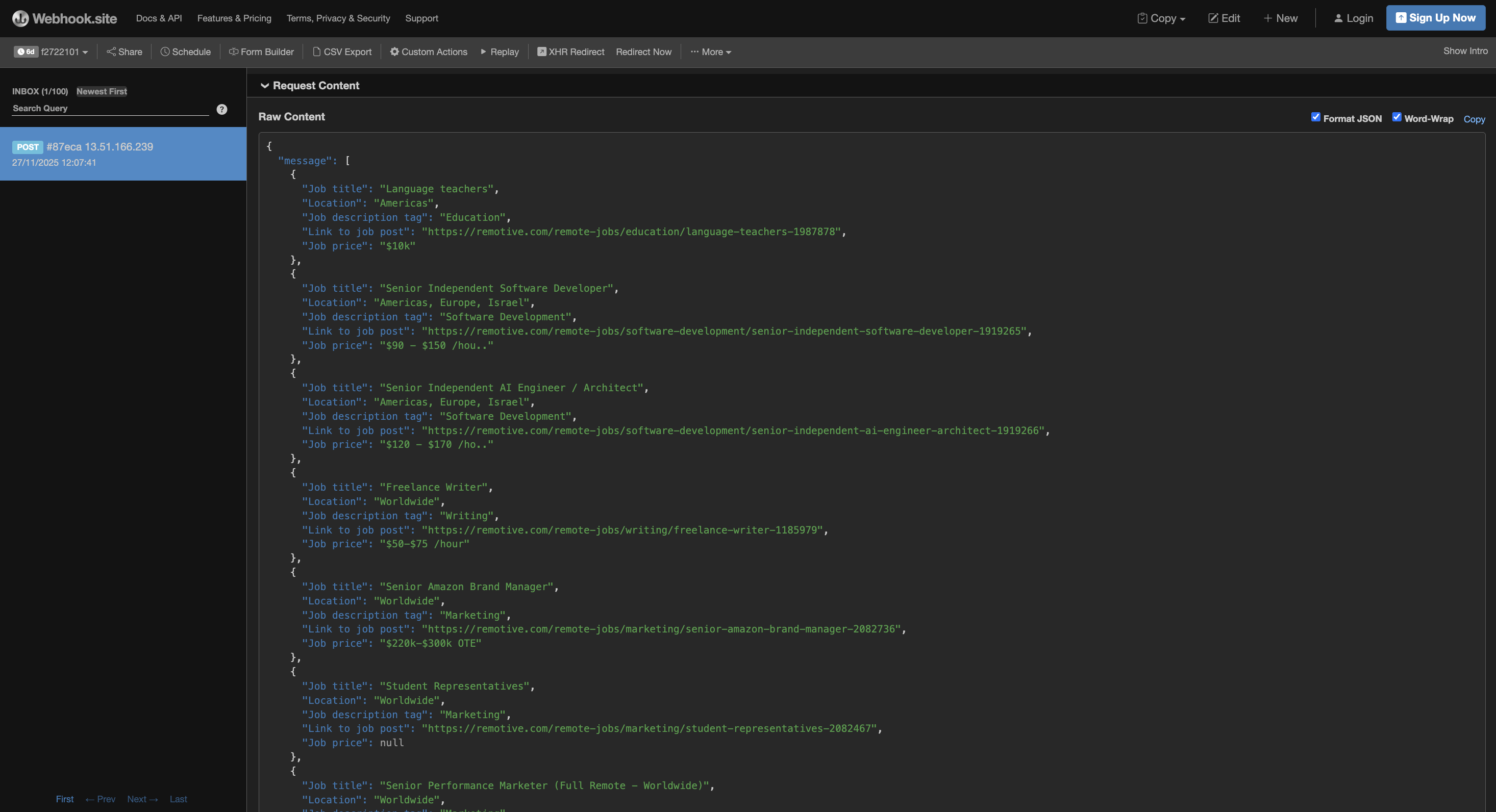
Task: Copy the raw content using the Copy link
Action: pos(1474,119)
